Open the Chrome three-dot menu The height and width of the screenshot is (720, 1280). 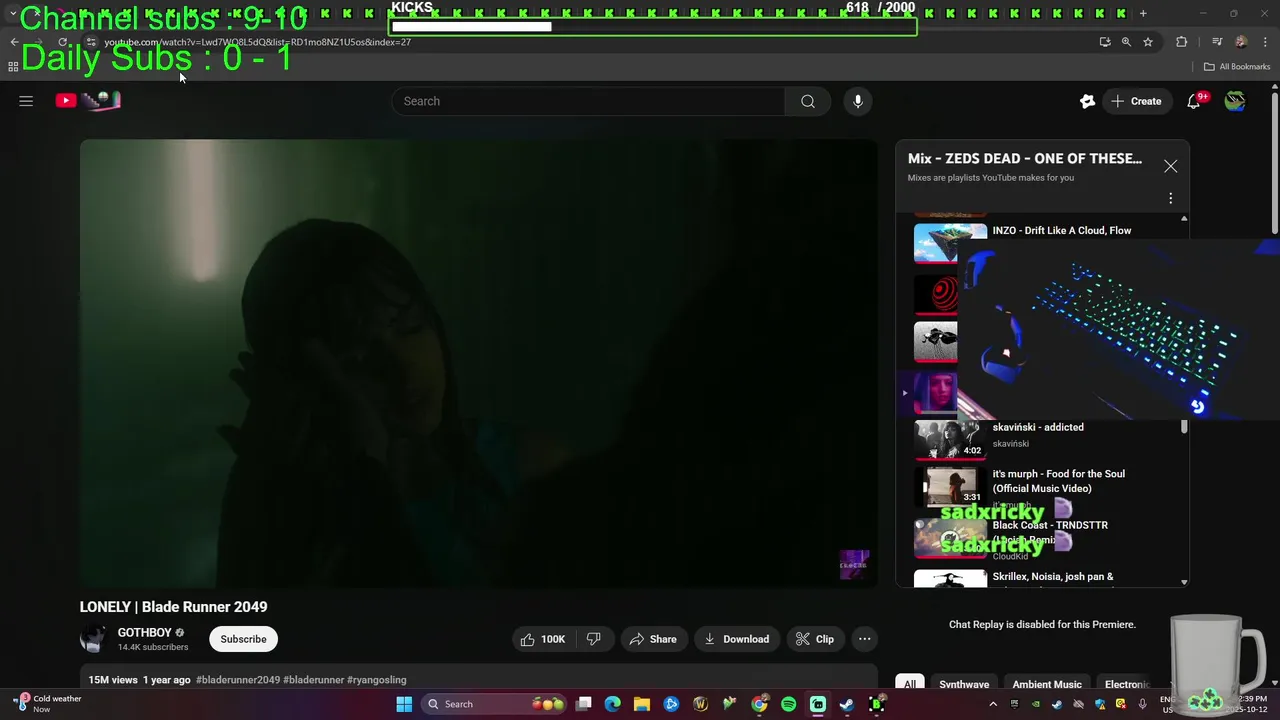[x=1266, y=42]
